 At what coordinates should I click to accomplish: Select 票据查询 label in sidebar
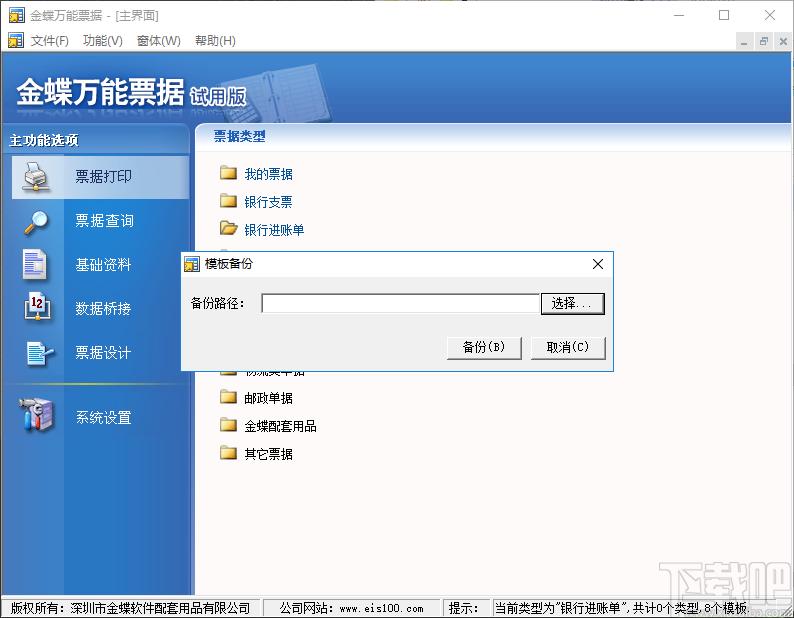[x=104, y=220]
